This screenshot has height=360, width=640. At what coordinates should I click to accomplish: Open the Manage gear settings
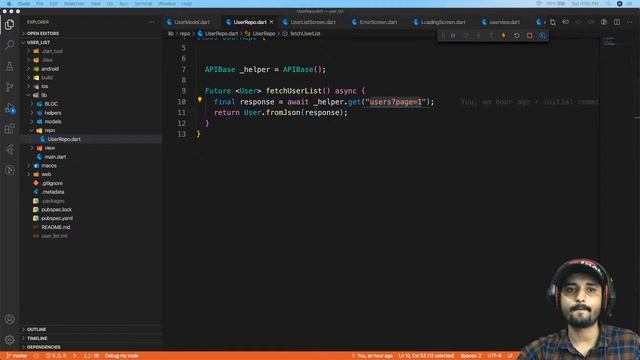coord(9,340)
